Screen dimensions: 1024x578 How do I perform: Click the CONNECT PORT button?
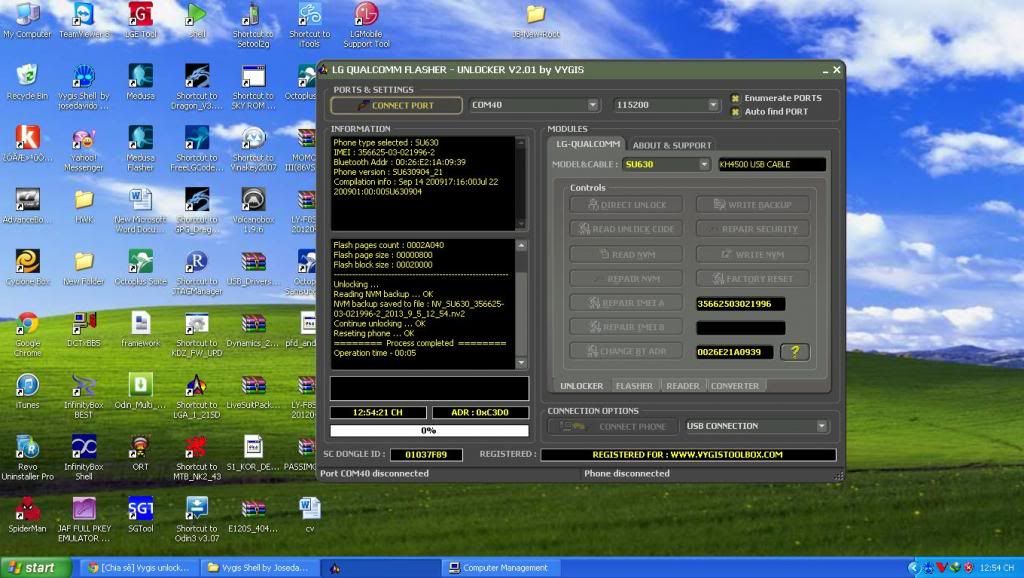coord(396,105)
